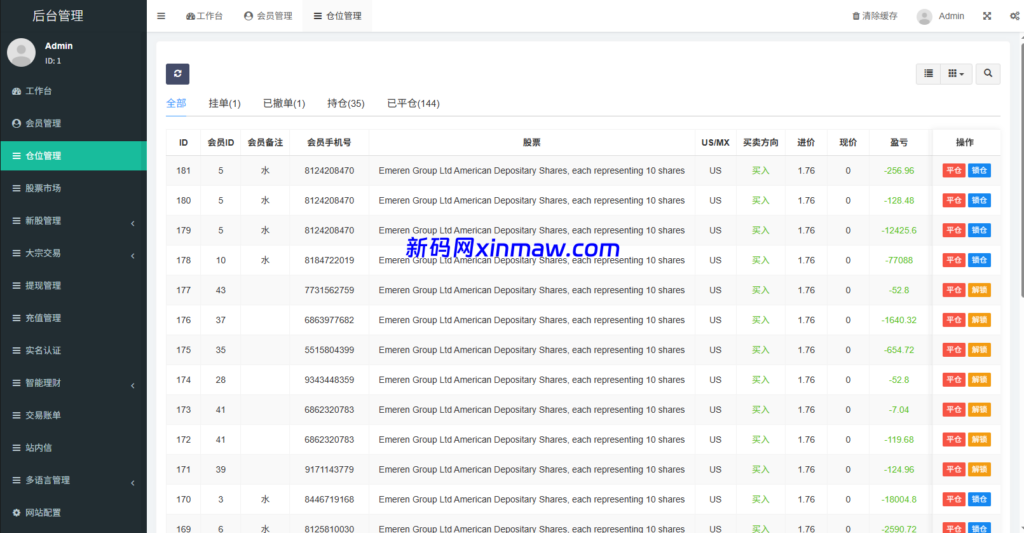
Task: Open 股票市场 in the sidebar
Action: tap(73, 188)
